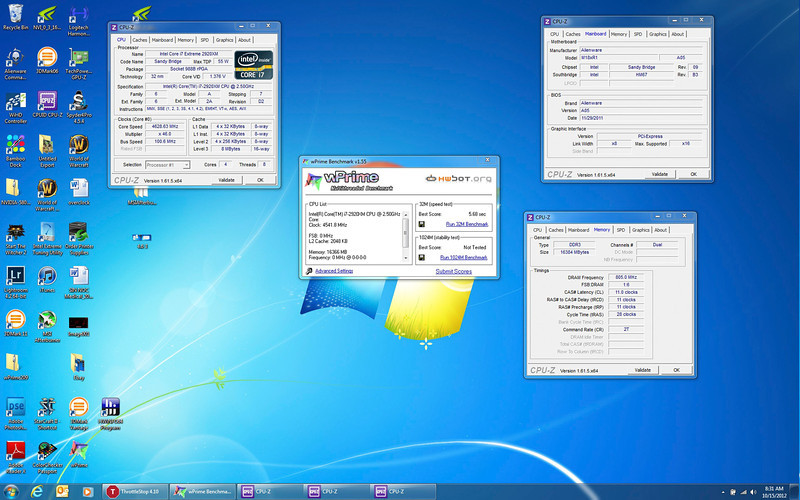
Task: Open the overclock Word document icon
Action: coord(78,192)
